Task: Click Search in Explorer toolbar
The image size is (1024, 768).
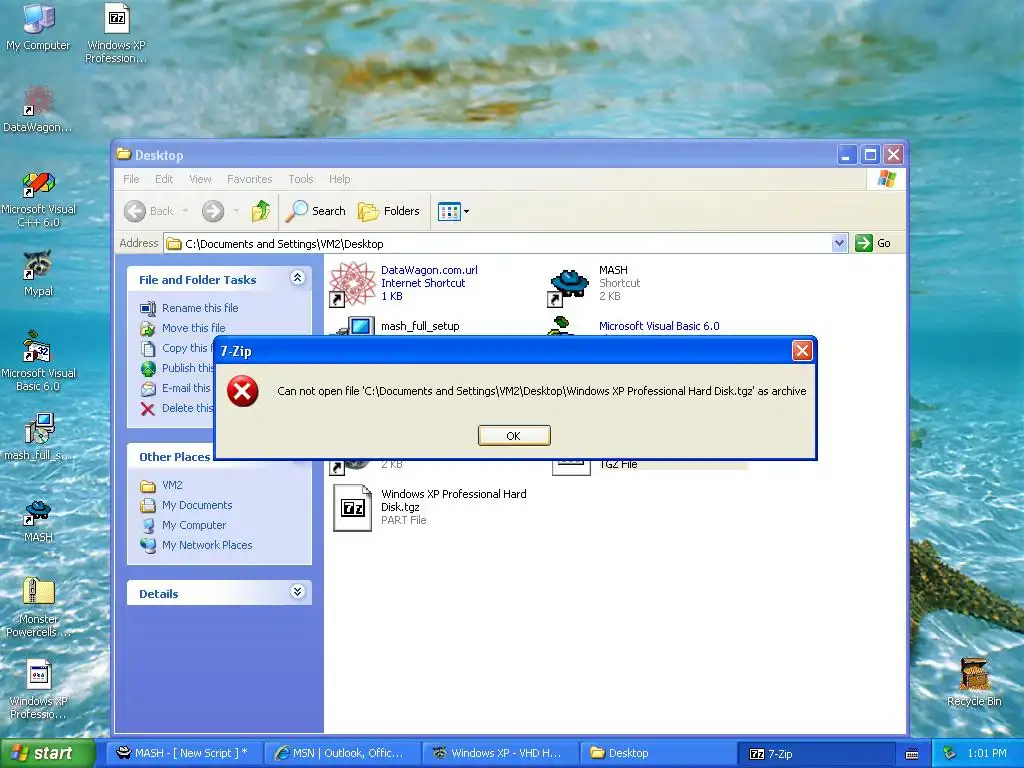Action: pyautogui.click(x=316, y=211)
